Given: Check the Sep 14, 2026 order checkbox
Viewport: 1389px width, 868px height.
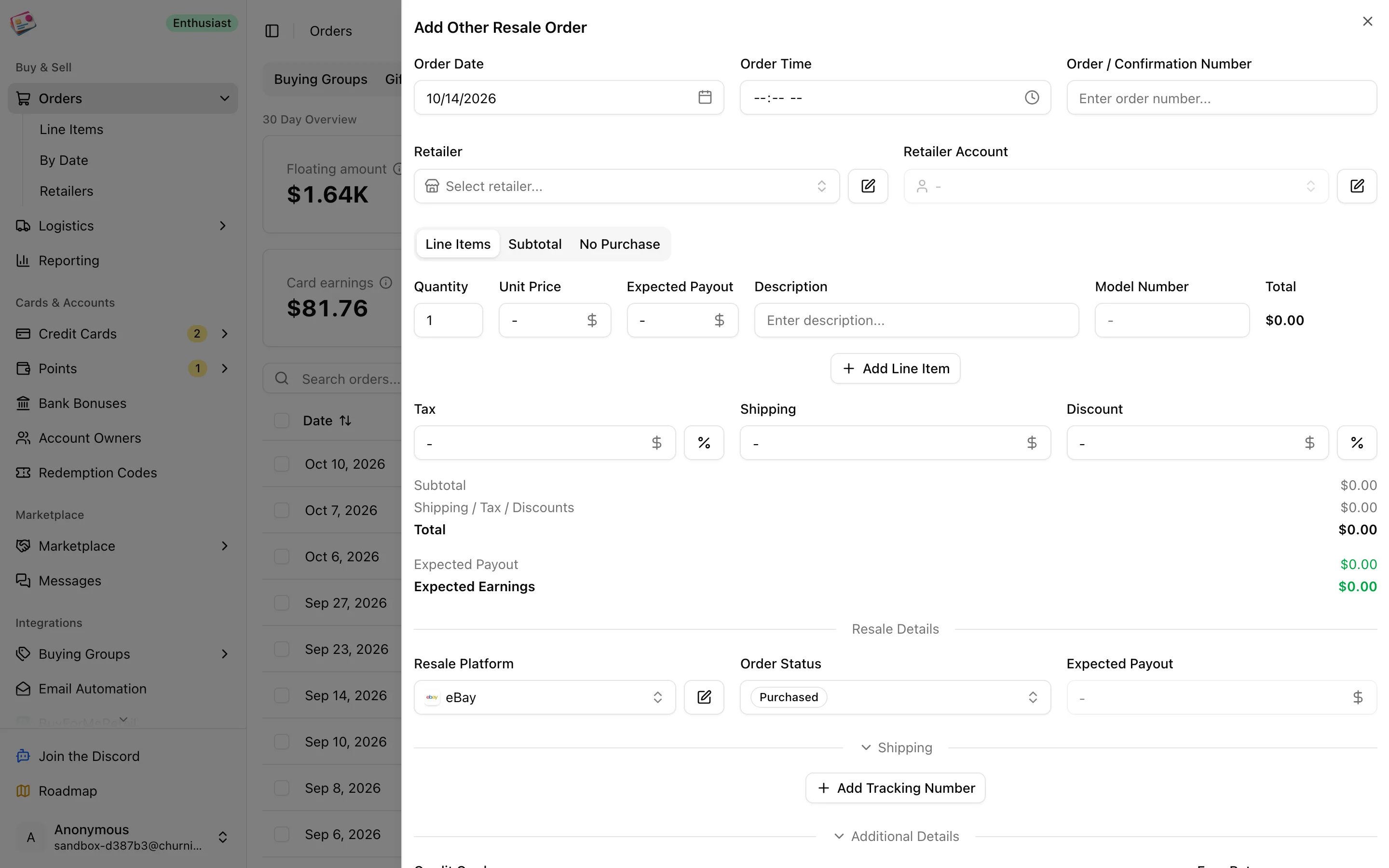Looking at the screenshot, I should (282, 695).
